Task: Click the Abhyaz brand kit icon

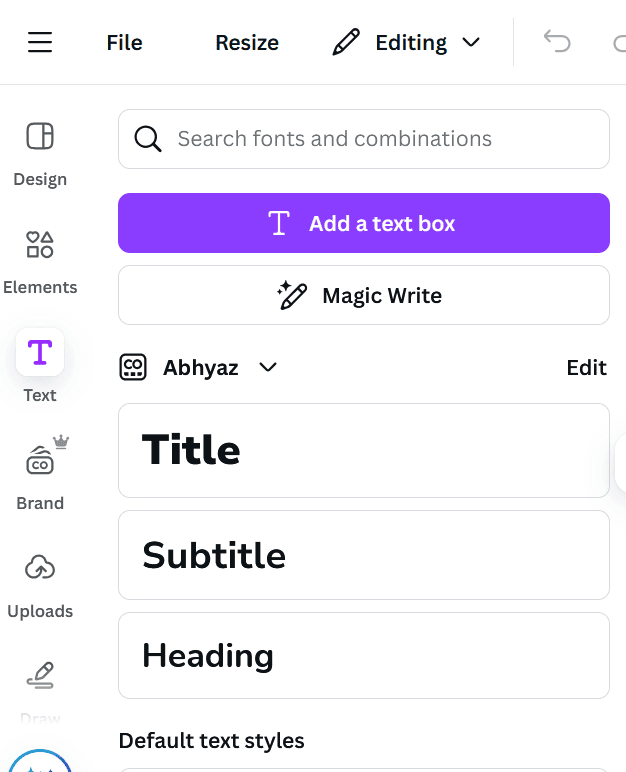Action: click(x=133, y=367)
